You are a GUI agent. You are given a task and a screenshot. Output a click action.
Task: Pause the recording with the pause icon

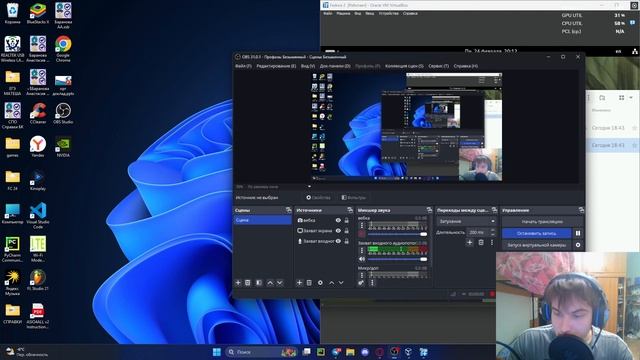point(578,233)
